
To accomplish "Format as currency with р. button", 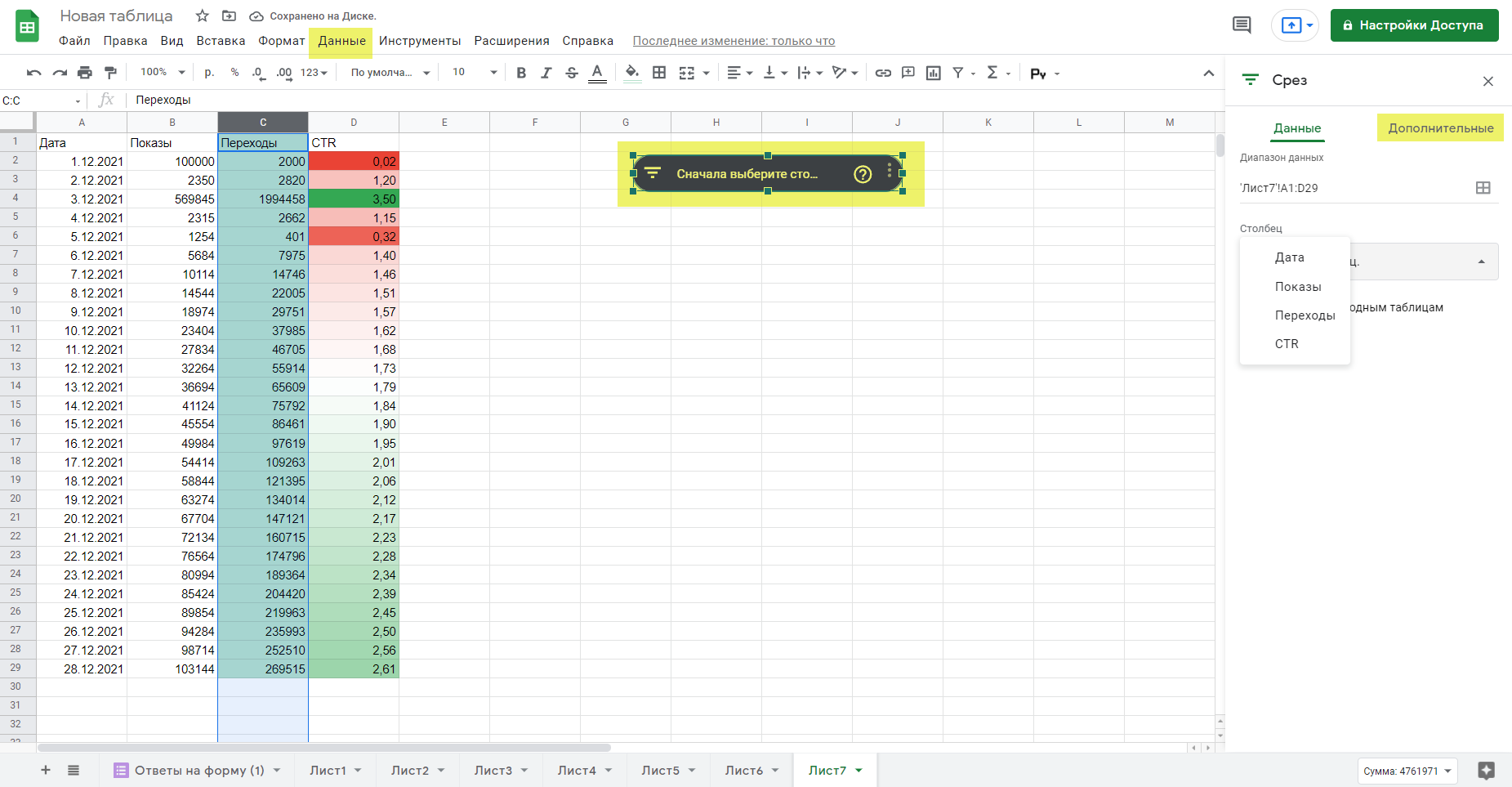I will [209, 73].
